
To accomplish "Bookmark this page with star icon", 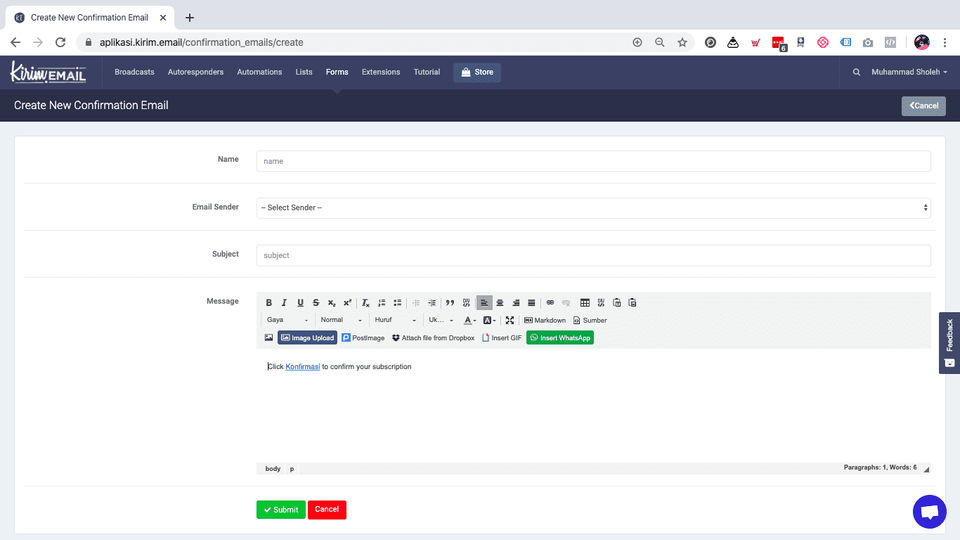I will tap(682, 42).
